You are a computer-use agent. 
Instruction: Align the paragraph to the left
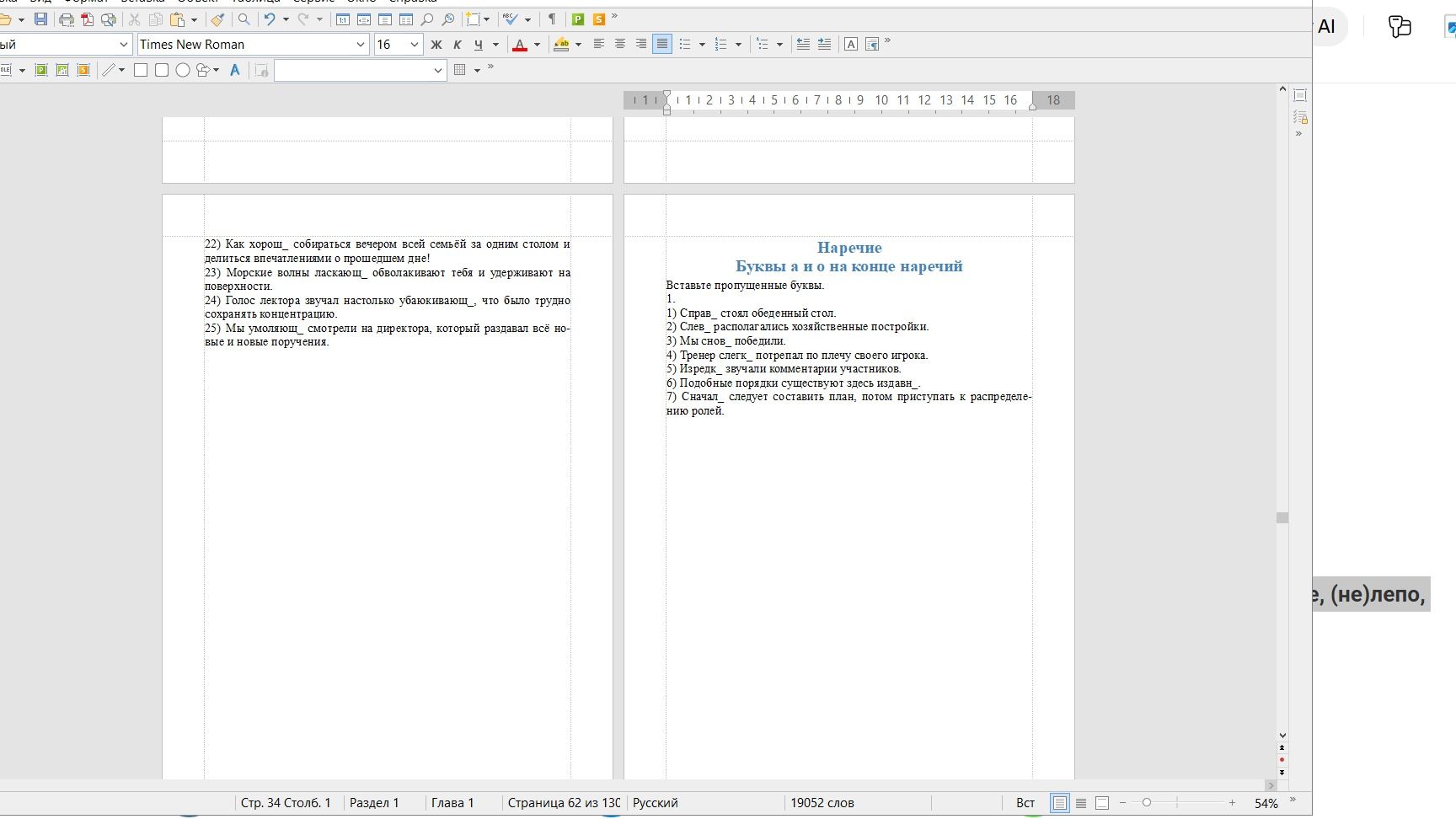599,45
